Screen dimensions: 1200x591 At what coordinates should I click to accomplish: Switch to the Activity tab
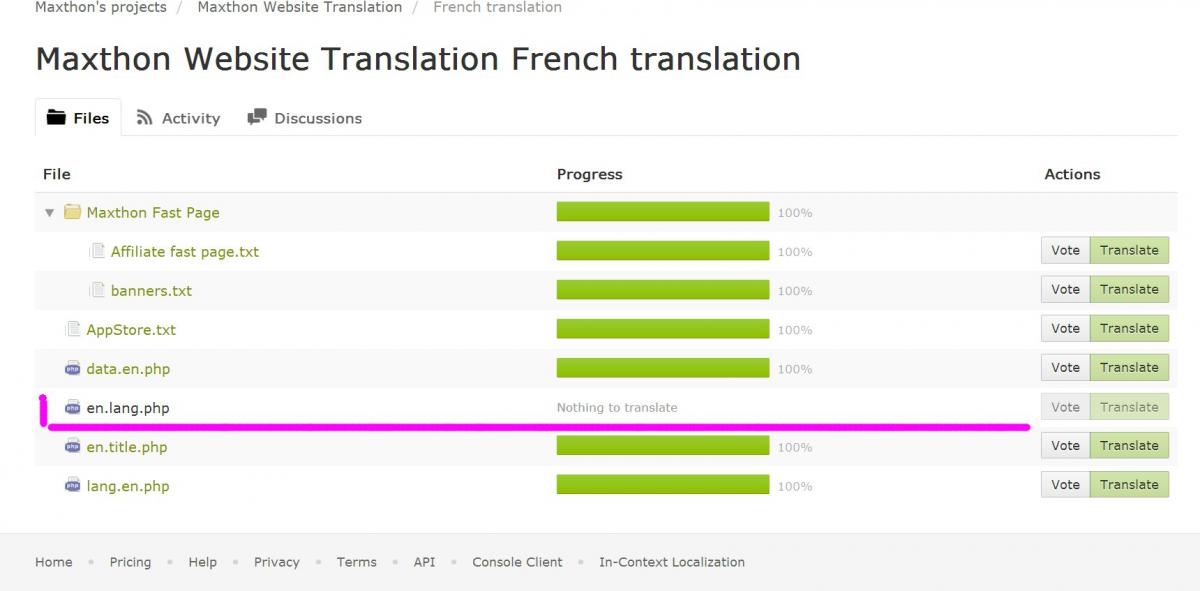[178, 118]
